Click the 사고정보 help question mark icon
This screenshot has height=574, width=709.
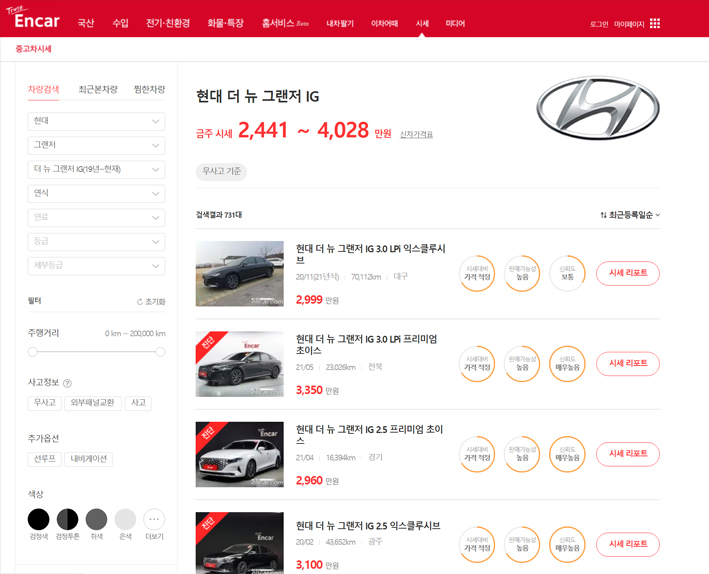click(x=67, y=383)
